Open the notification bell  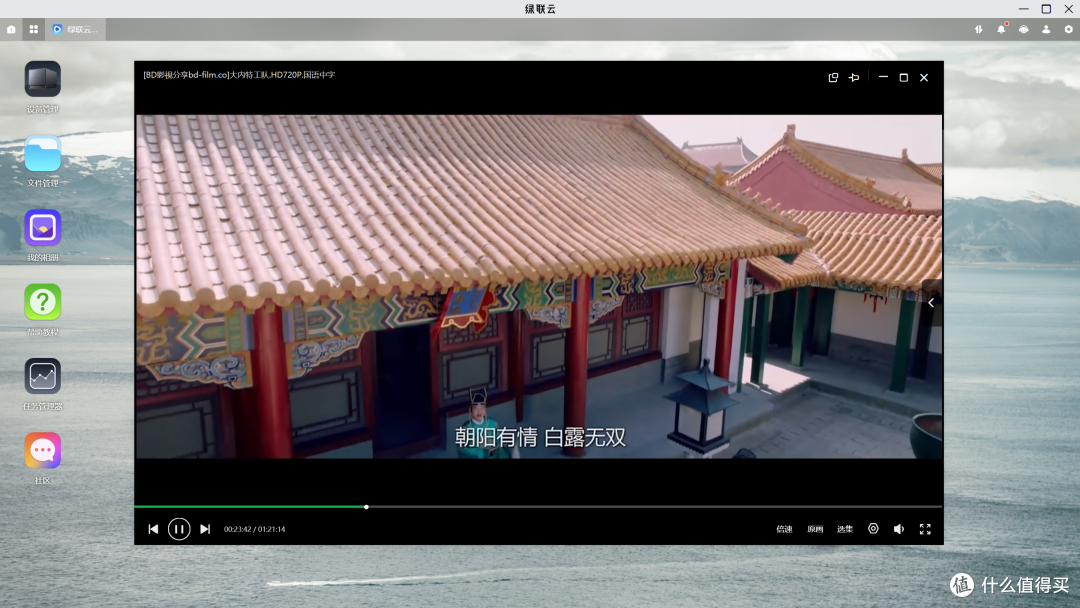pyautogui.click(x=1001, y=29)
